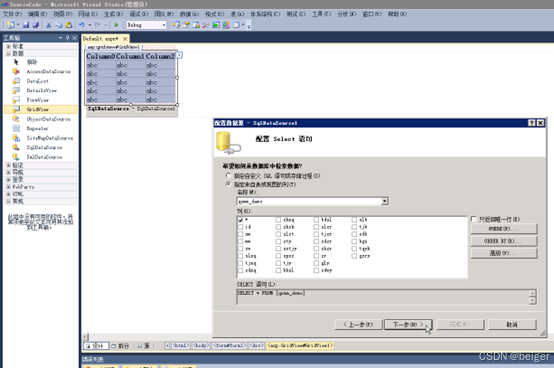
Task: Click the 高级 (Advanced) button
Action: pos(504,253)
